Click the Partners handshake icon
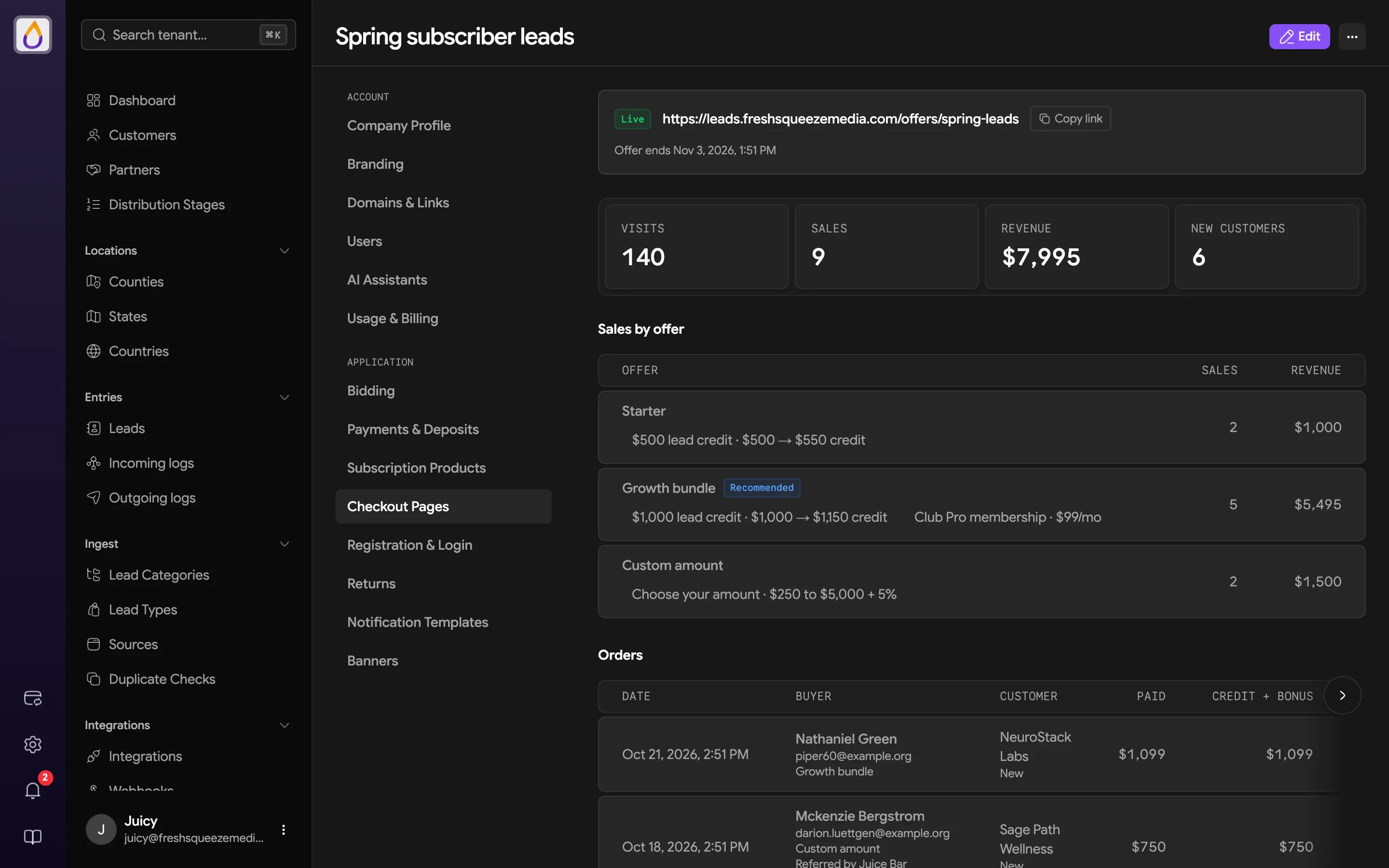1389x868 pixels. click(94, 170)
